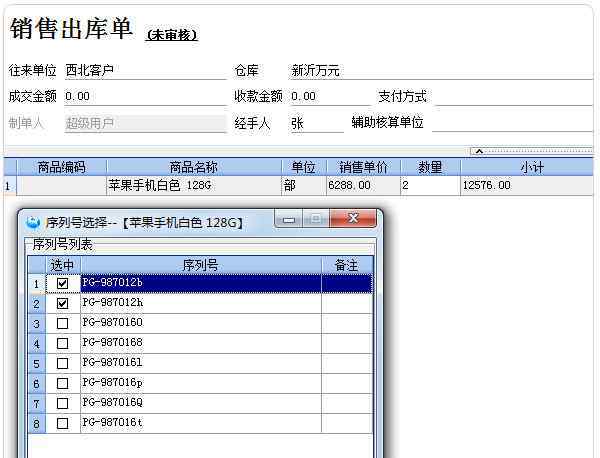The height and width of the screenshot is (458, 600).
Task: Click the 经手人 field showing 张
Action: [316, 123]
